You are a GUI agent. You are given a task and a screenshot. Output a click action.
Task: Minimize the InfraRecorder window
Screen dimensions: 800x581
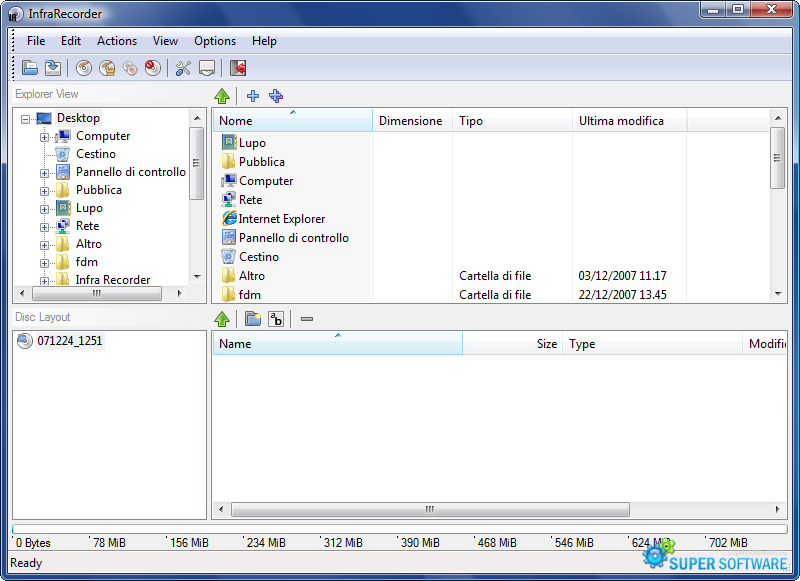(713, 9)
